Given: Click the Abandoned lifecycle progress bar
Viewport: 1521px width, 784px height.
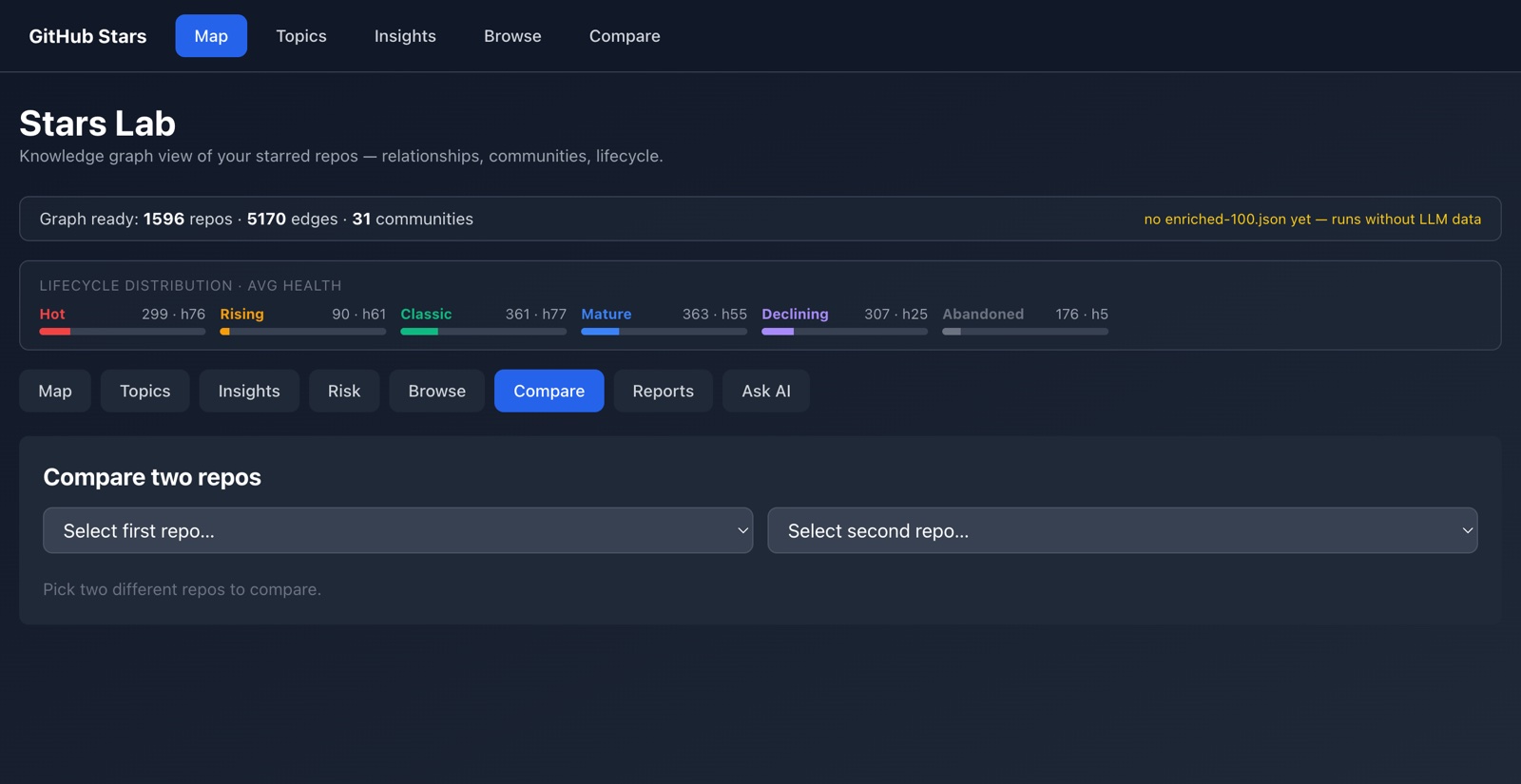Looking at the screenshot, I should (1026, 332).
